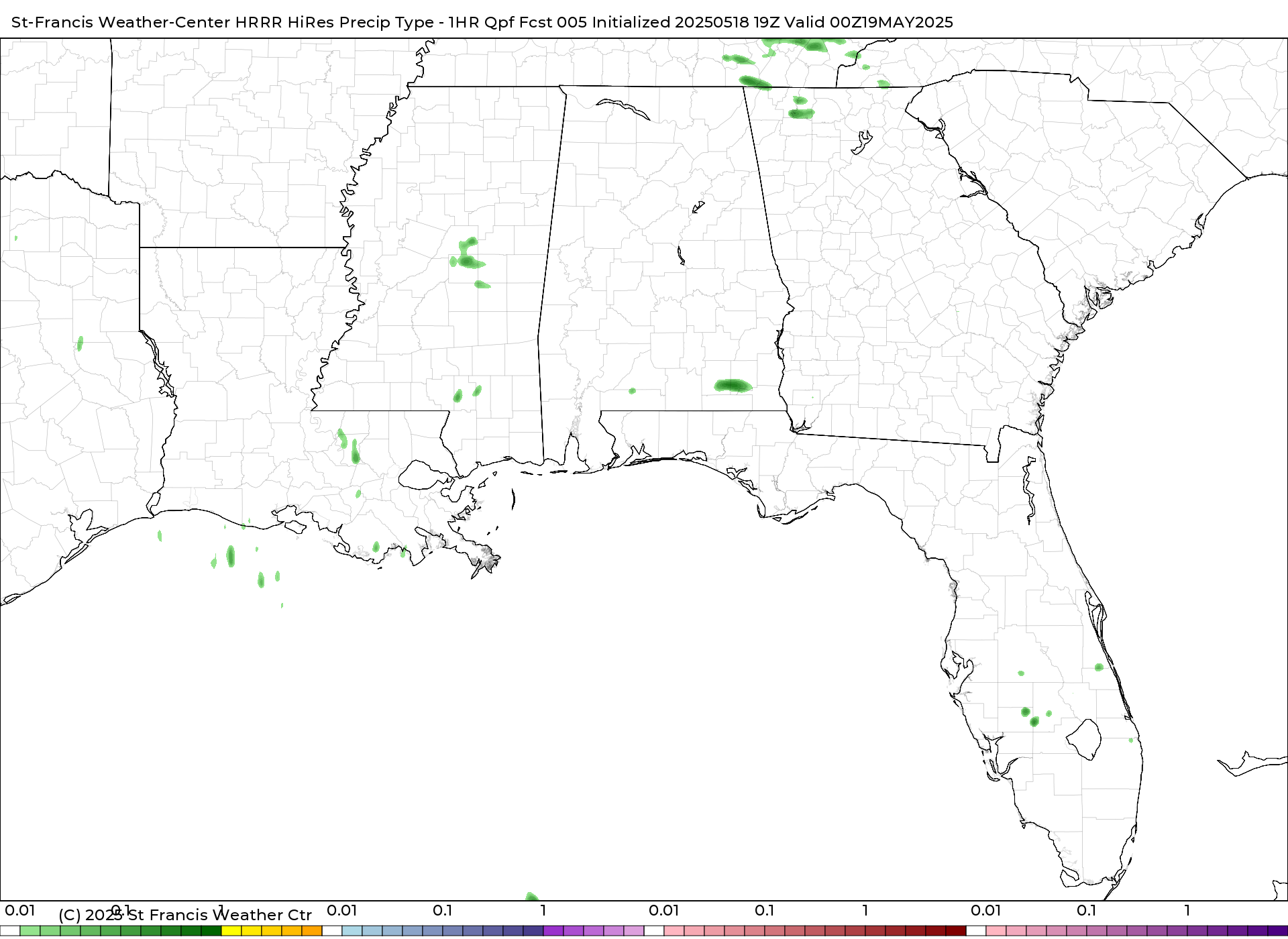The width and height of the screenshot is (1288, 939).
Task: Click the rain band across the northern Alabama-Georgia border
Action: coord(756,83)
